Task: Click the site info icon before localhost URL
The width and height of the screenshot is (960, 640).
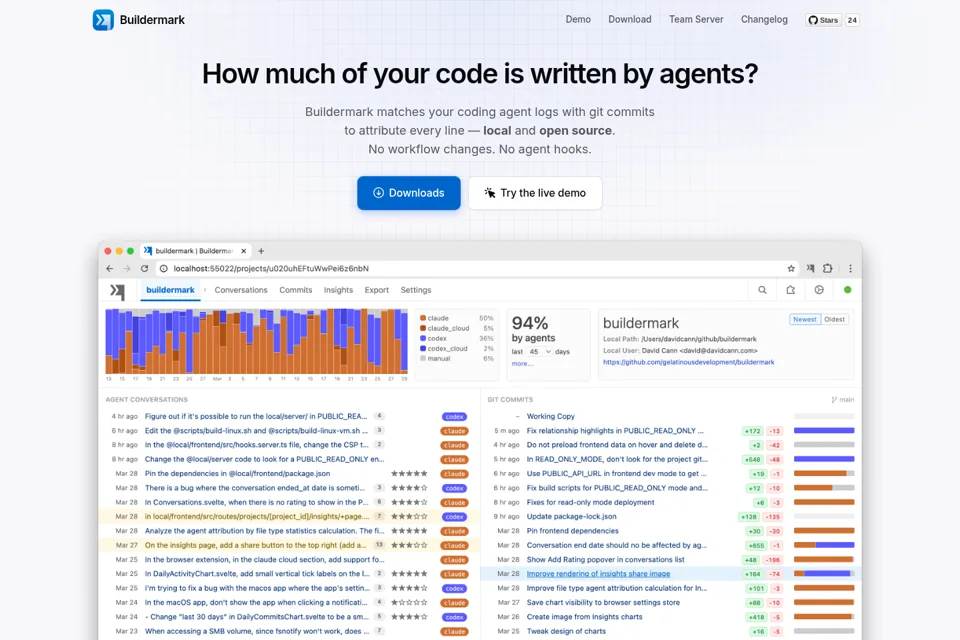Action: point(163,268)
